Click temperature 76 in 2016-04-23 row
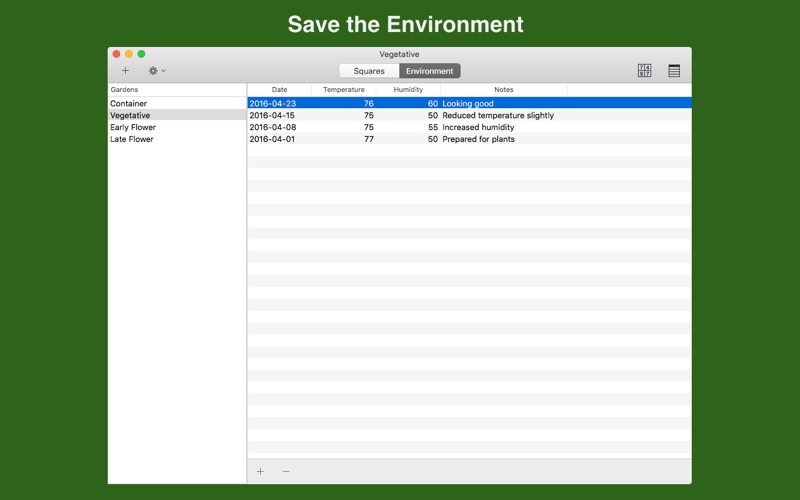Viewport: 800px width, 500px height. (x=369, y=103)
